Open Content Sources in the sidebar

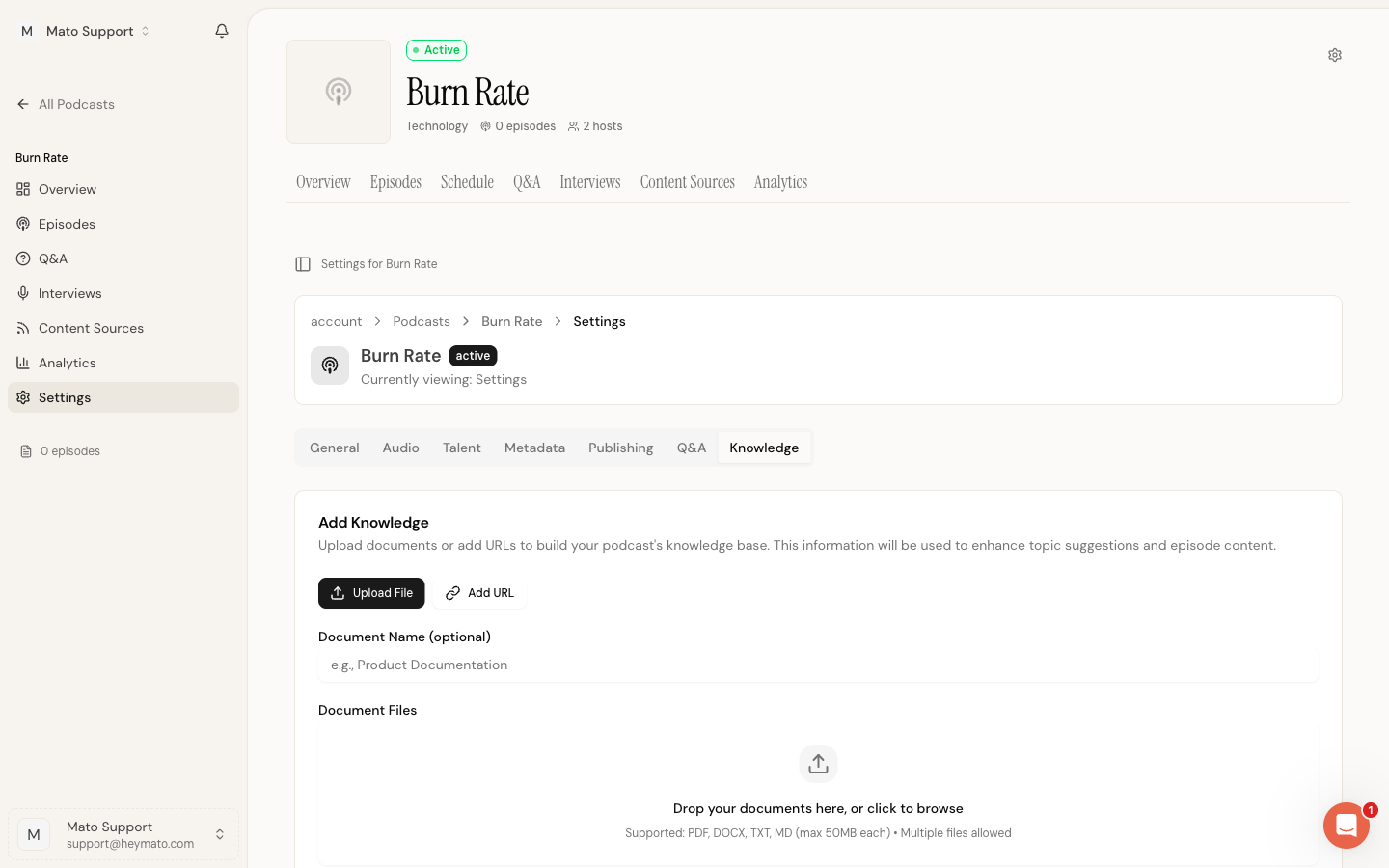[x=123, y=328]
